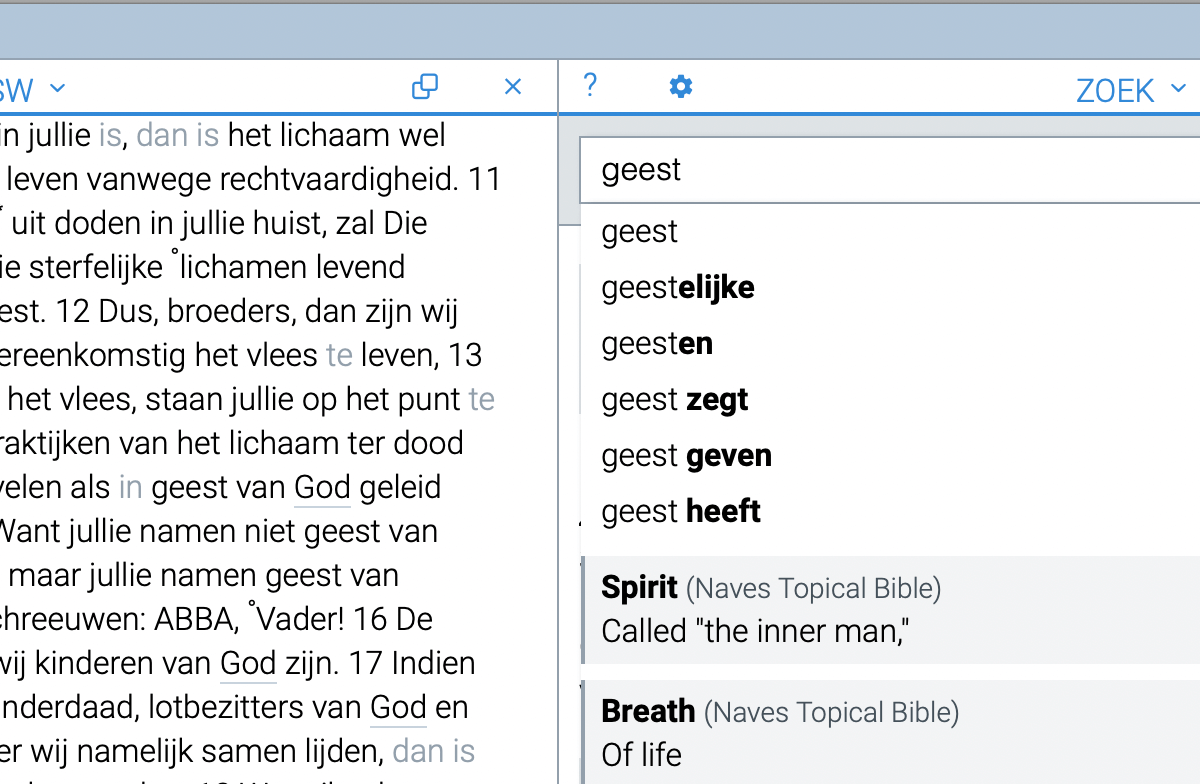Open settings gear icon
Image resolution: width=1200 pixels, height=784 pixels.
coord(681,87)
